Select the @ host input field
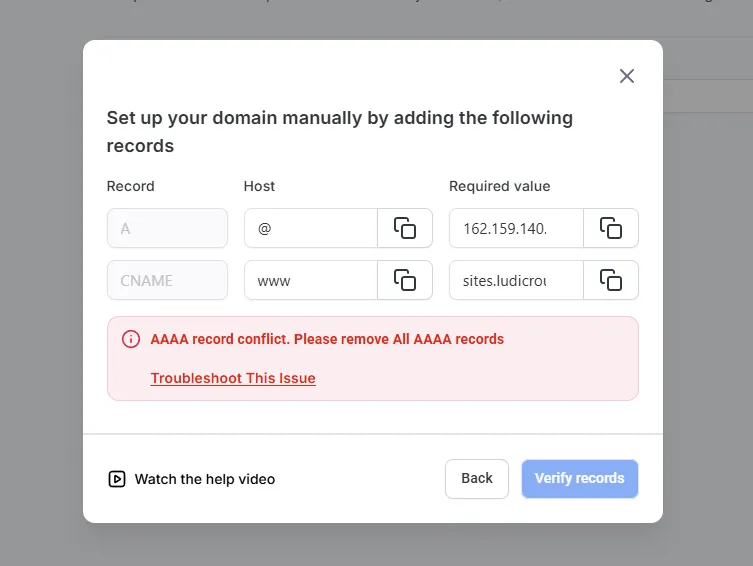 point(311,228)
